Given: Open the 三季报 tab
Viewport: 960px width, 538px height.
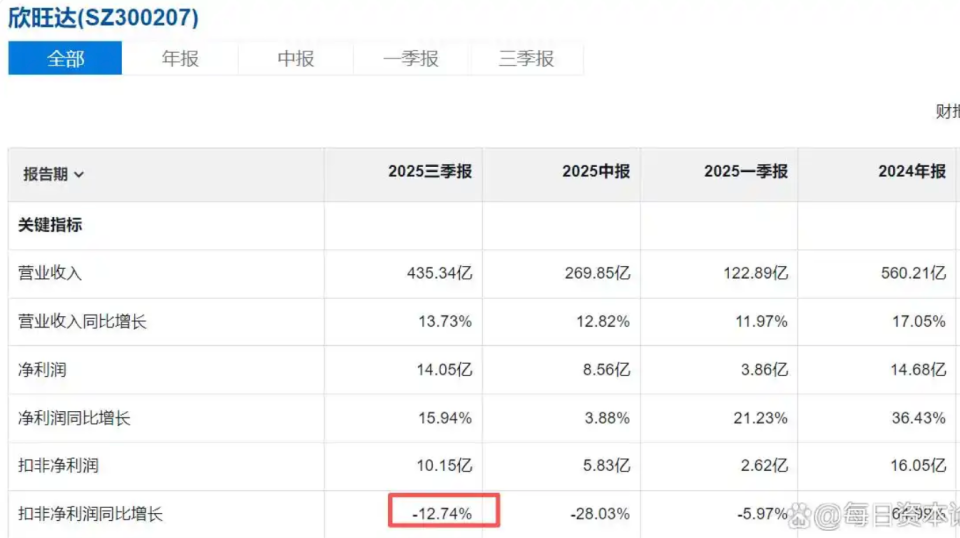Looking at the screenshot, I should click(x=526, y=58).
